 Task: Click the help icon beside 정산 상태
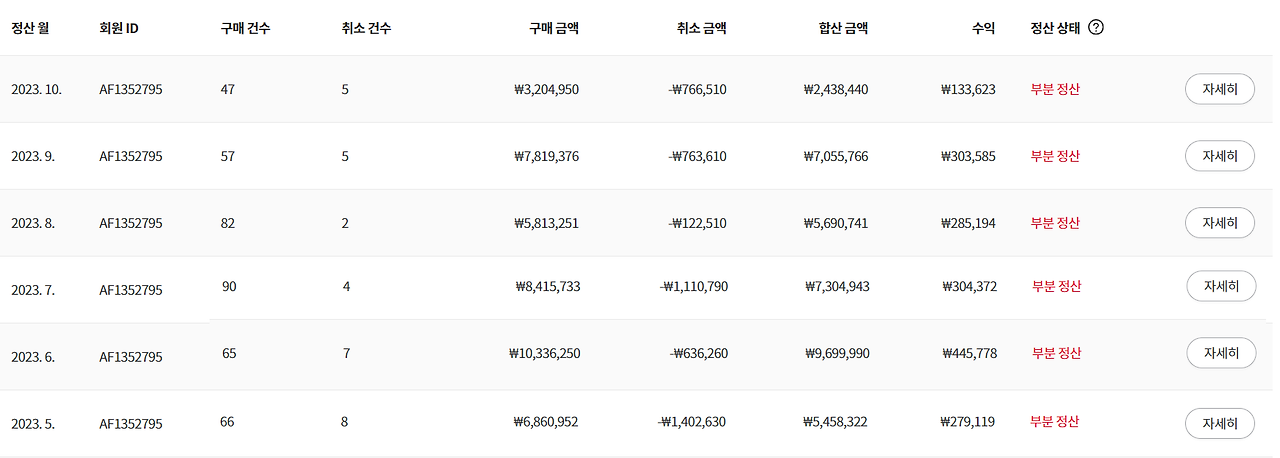(1096, 28)
